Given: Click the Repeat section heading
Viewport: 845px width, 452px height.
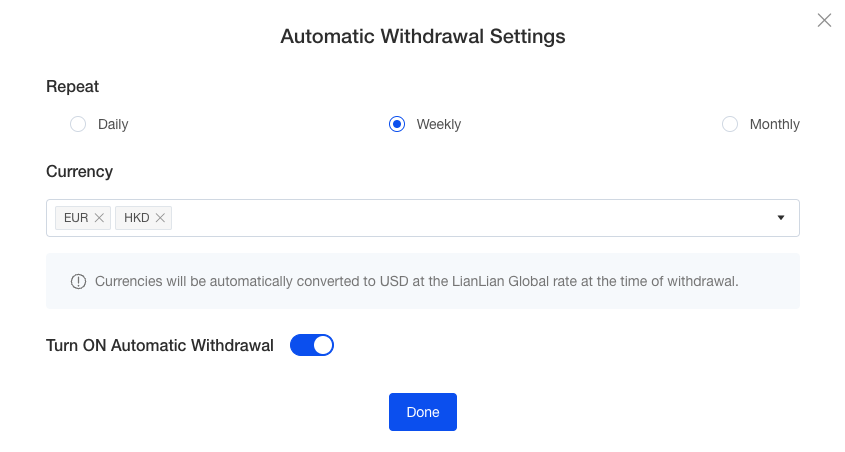Looking at the screenshot, I should (x=73, y=86).
